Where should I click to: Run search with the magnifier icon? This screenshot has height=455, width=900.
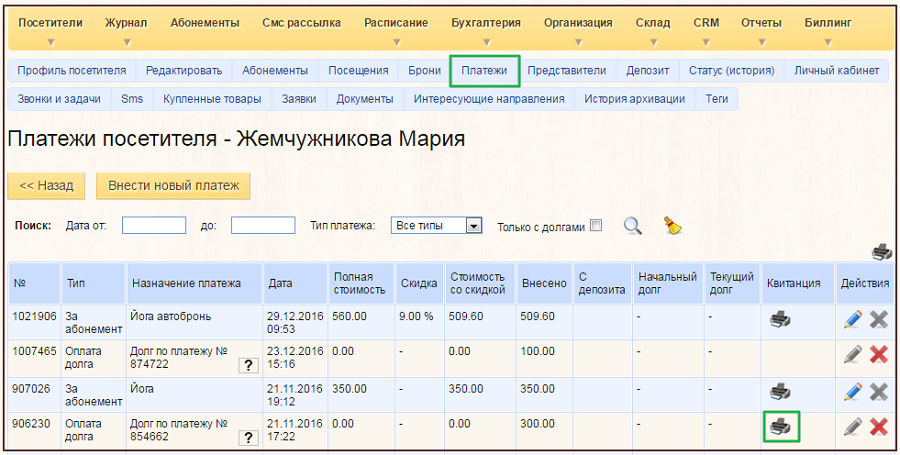point(633,225)
